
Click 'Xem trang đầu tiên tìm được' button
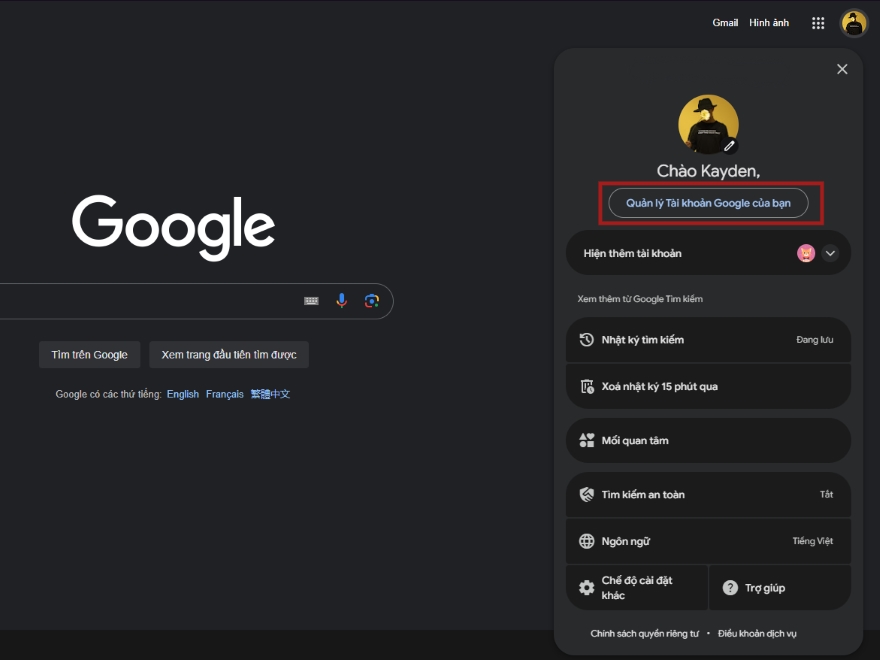click(x=229, y=355)
